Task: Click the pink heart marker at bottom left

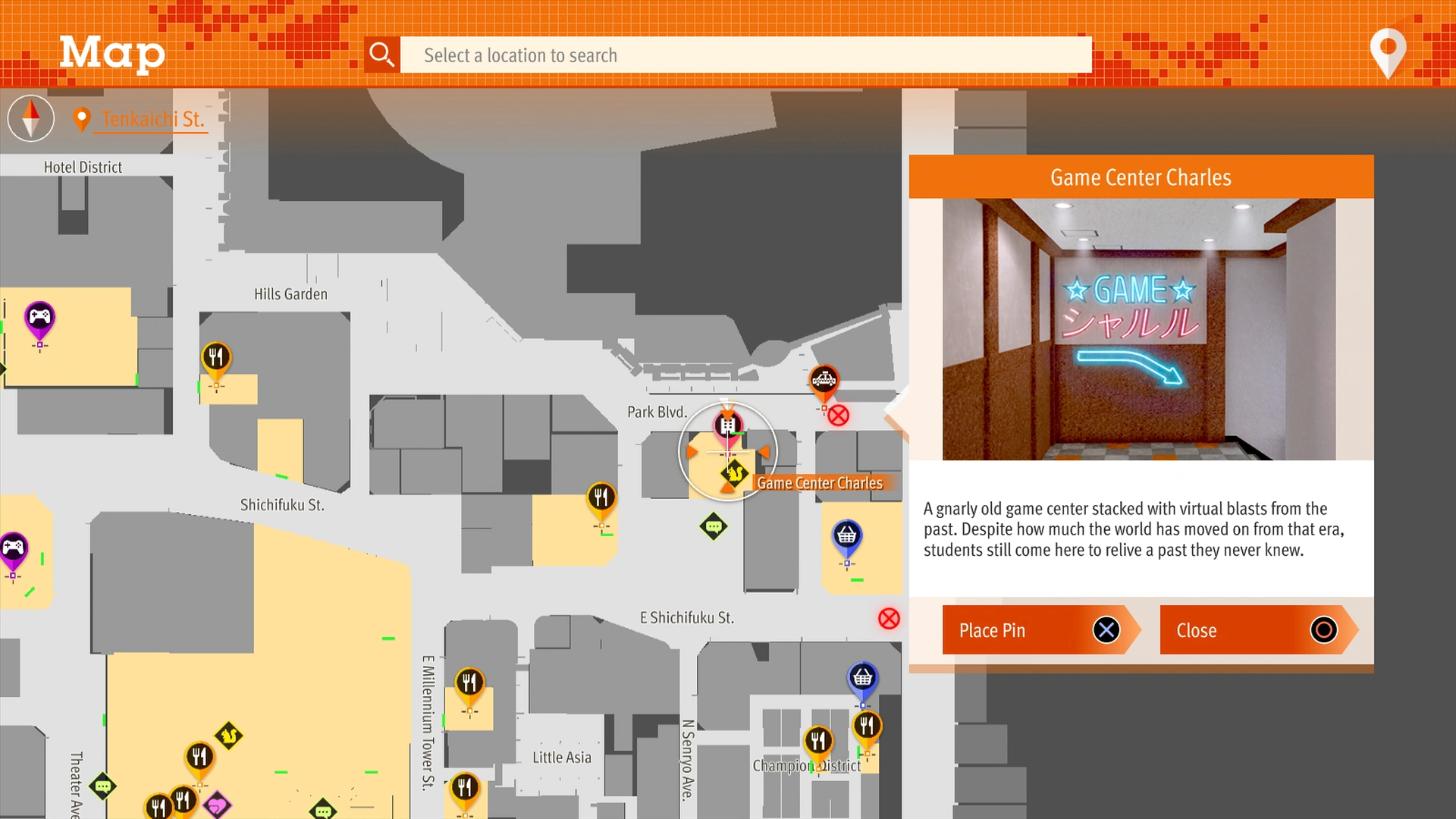Action: coord(217,805)
